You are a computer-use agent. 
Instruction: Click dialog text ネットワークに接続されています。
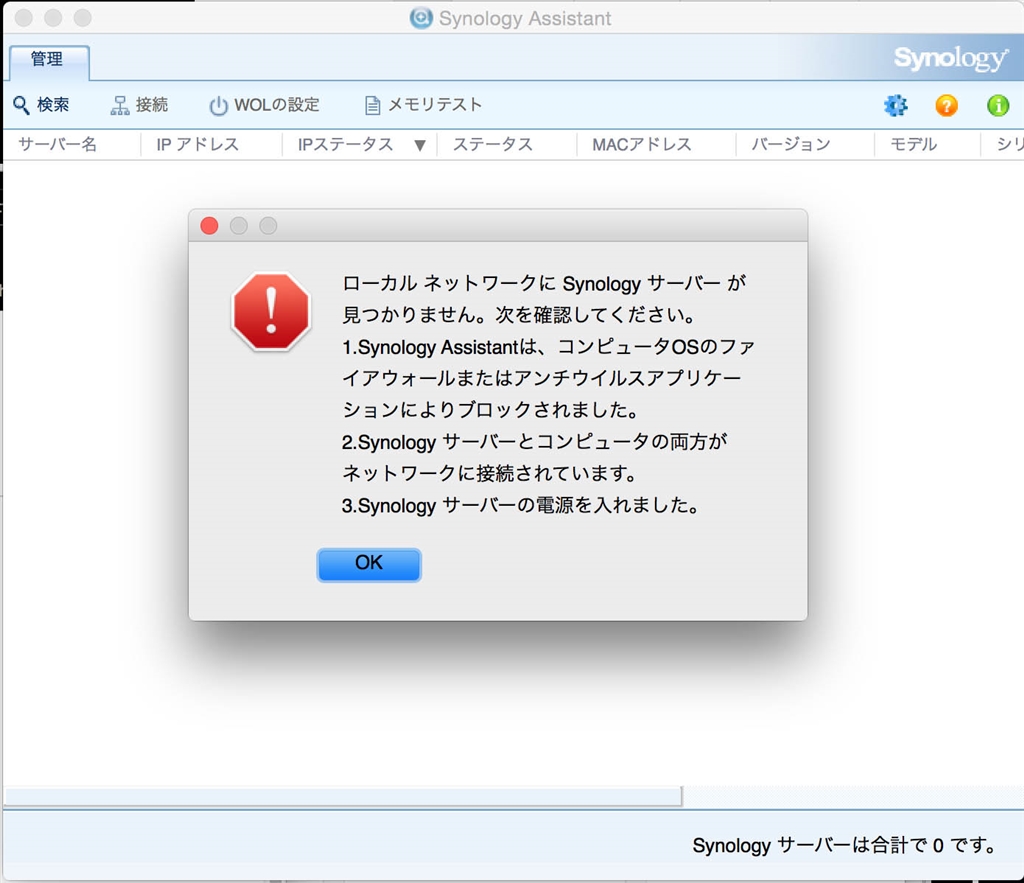[x=490, y=474]
